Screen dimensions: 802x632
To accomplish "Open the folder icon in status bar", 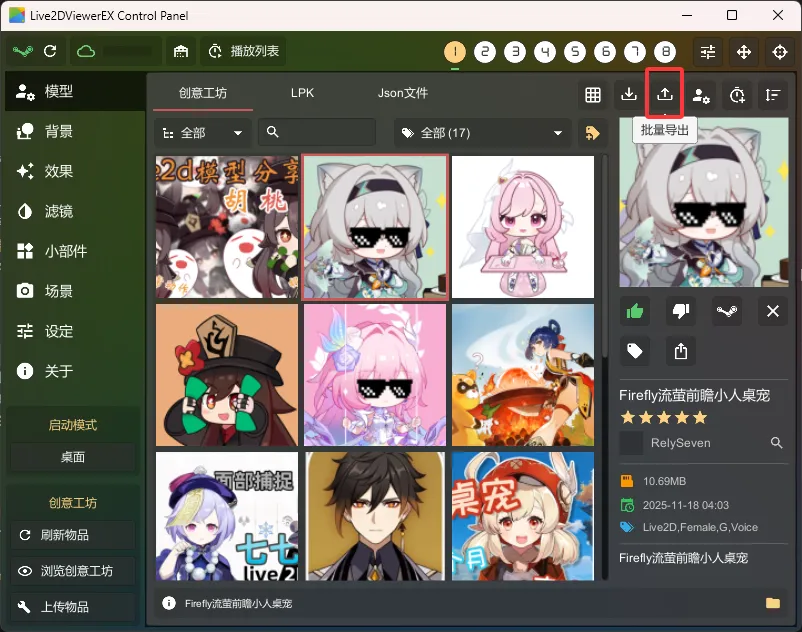I will (772, 603).
